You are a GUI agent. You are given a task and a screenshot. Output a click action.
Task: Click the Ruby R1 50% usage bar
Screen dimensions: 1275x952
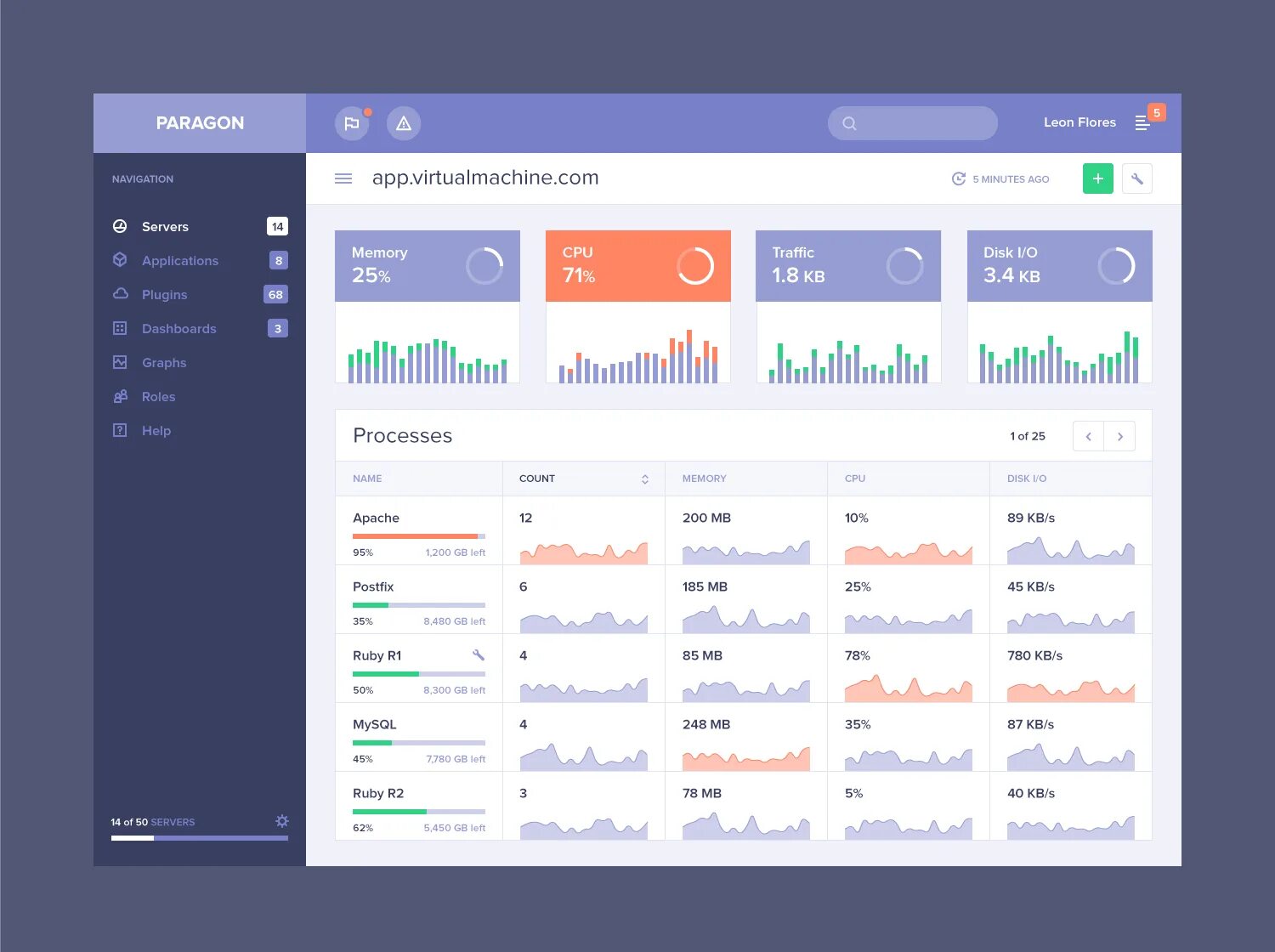click(x=419, y=674)
